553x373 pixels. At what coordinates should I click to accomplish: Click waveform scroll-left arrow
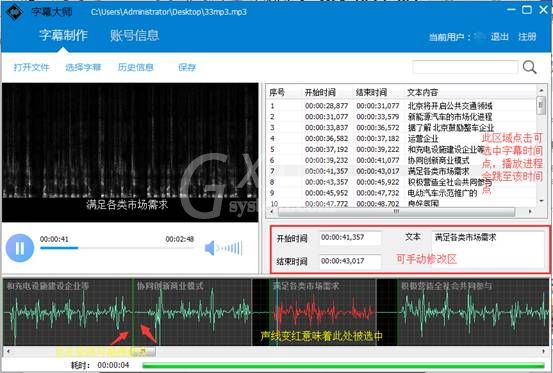coord(8,351)
